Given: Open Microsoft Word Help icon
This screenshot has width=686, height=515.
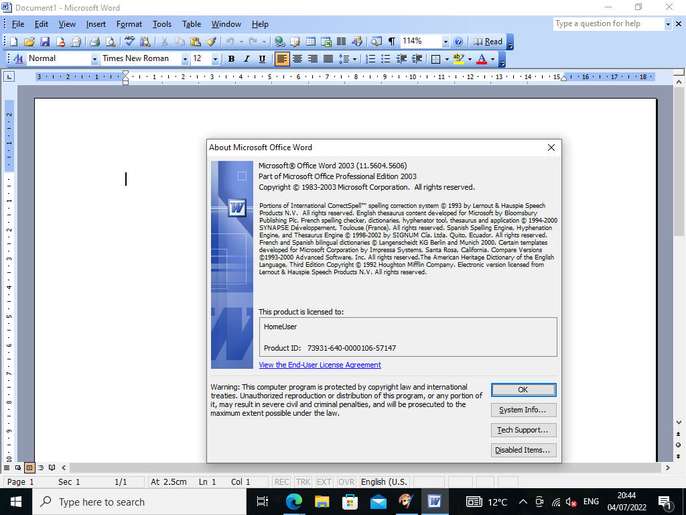Looking at the screenshot, I should pos(458,42).
